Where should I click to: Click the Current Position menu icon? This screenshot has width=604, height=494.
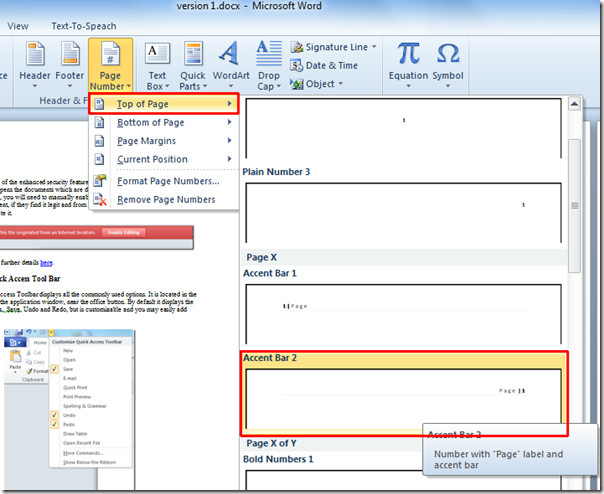click(x=99, y=159)
